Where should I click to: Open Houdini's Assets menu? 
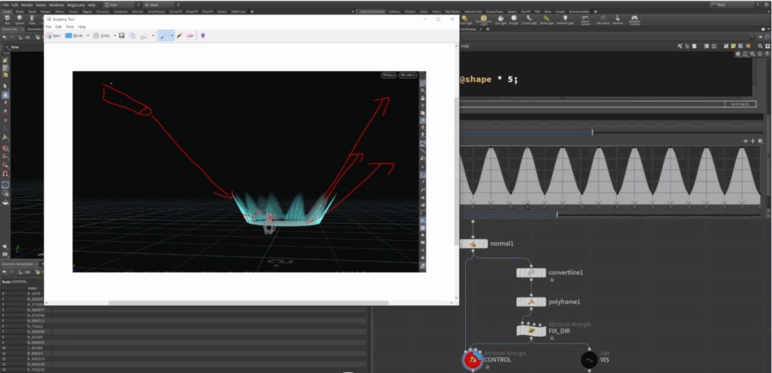click(x=41, y=5)
